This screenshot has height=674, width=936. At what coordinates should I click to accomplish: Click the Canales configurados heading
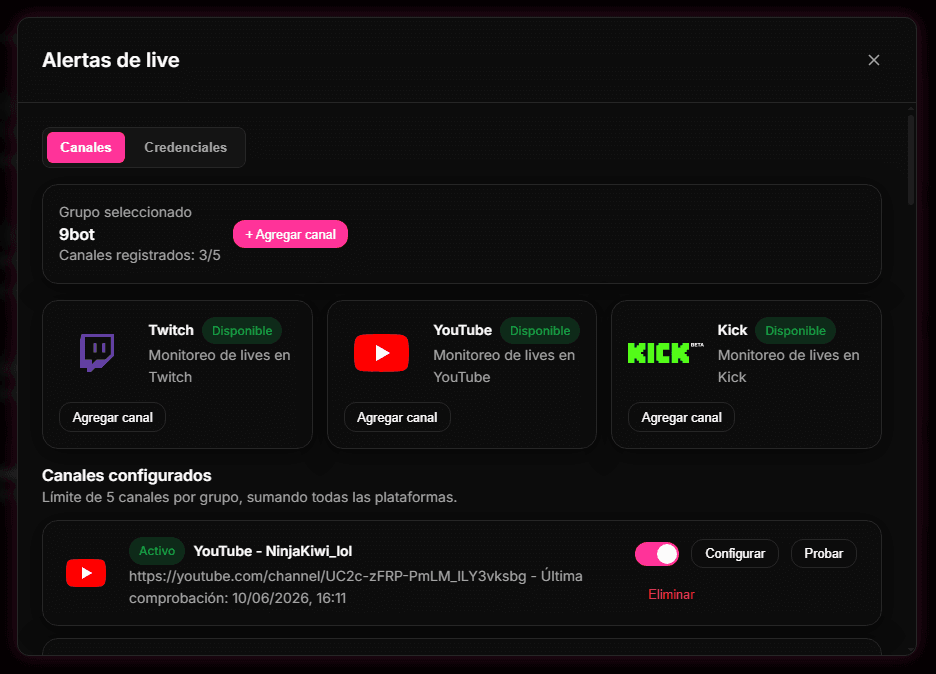(127, 476)
